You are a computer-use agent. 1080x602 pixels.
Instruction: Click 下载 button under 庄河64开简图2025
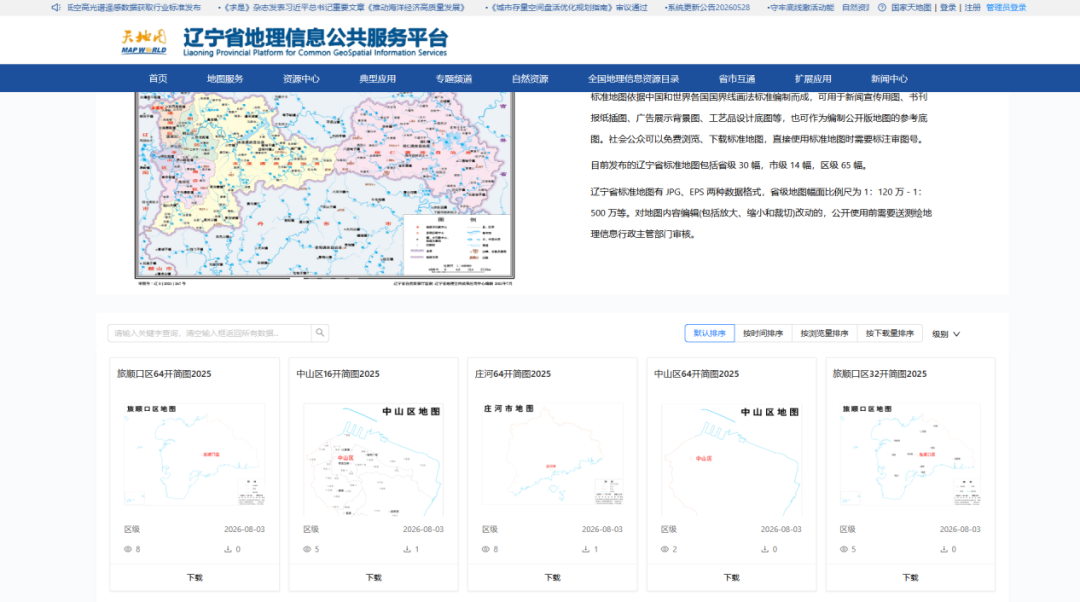click(552, 578)
